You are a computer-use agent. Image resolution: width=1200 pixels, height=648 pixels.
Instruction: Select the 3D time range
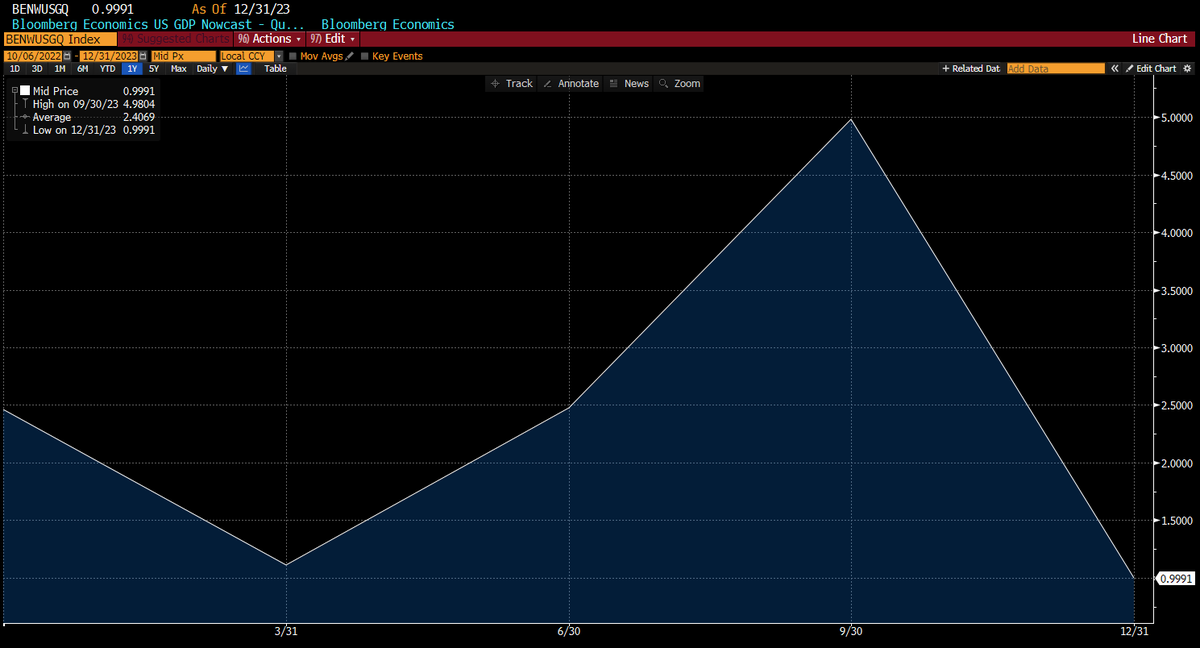pyautogui.click(x=37, y=69)
